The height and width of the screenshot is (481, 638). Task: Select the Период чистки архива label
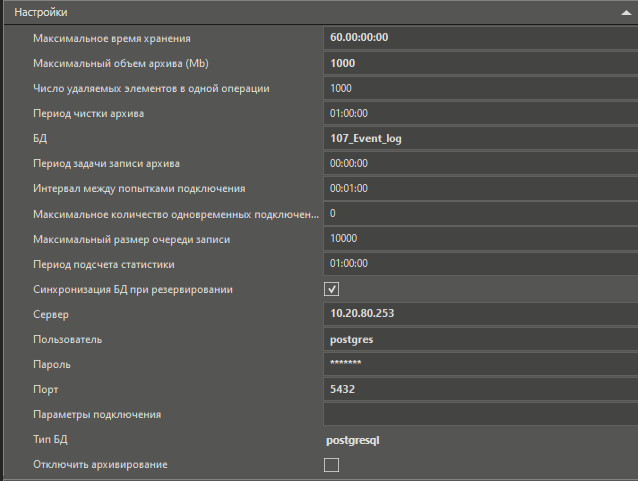pos(89,114)
